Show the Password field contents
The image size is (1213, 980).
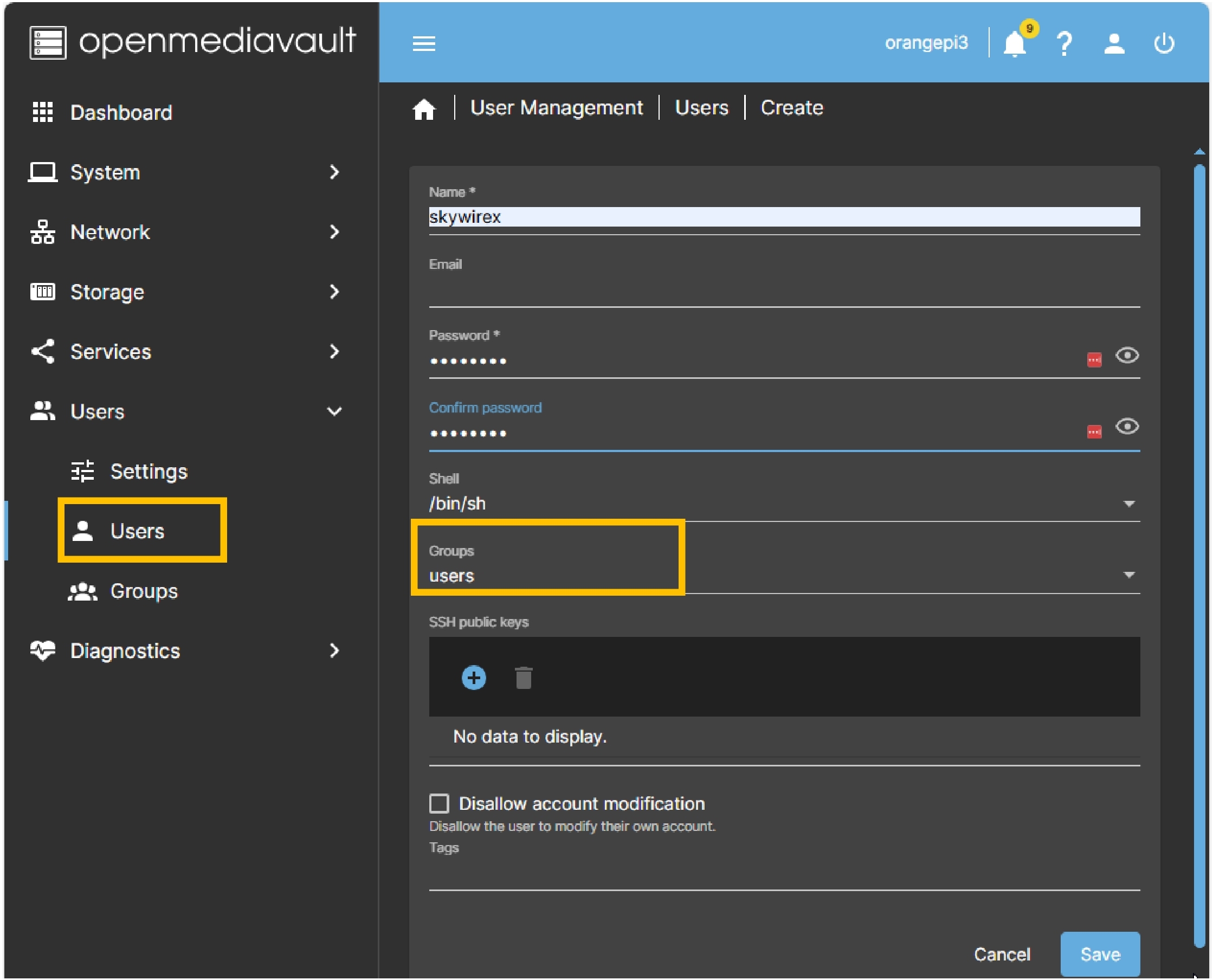(x=1127, y=356)
